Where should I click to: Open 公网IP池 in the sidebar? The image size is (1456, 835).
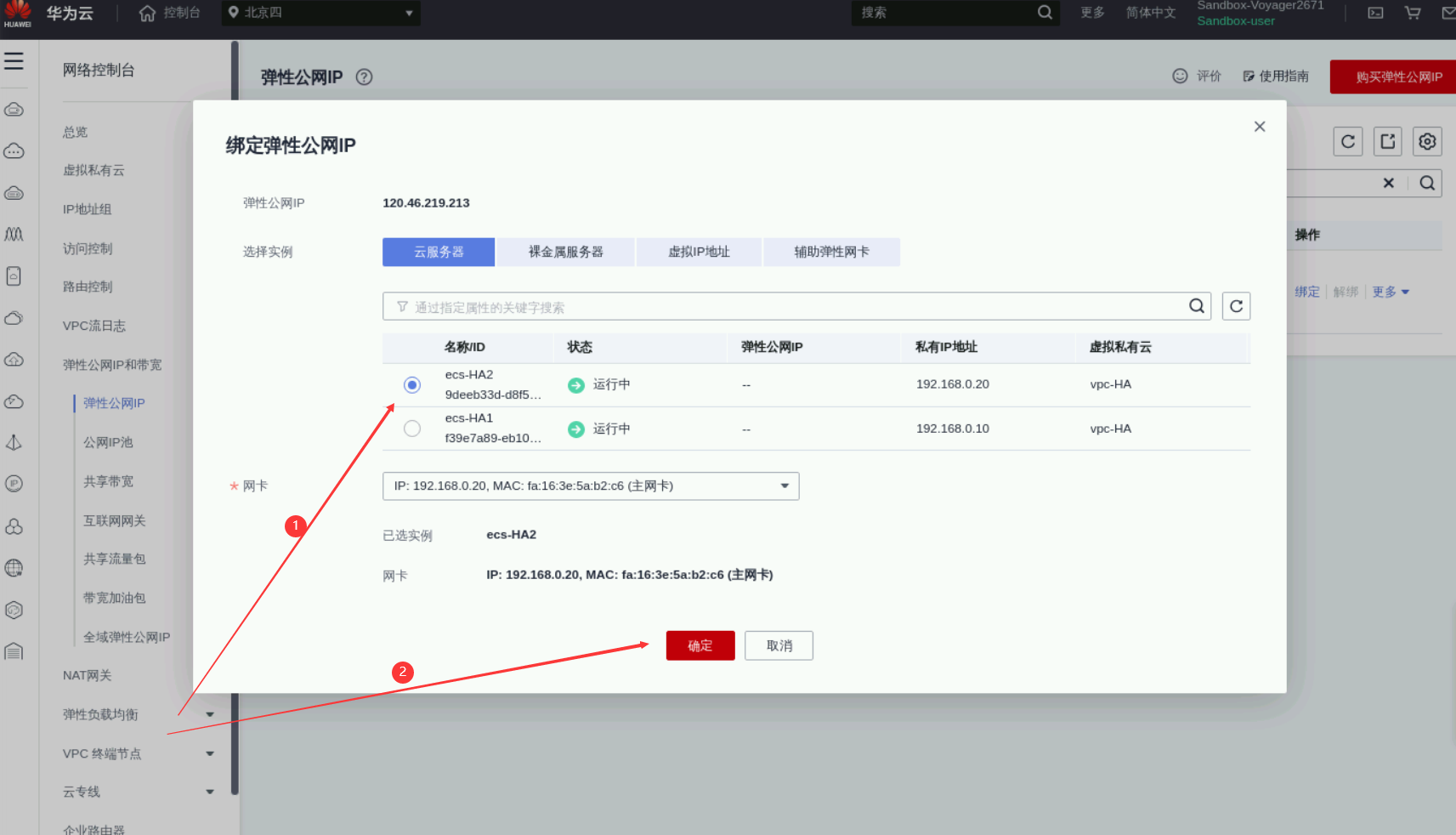click(x=108, y=442)
